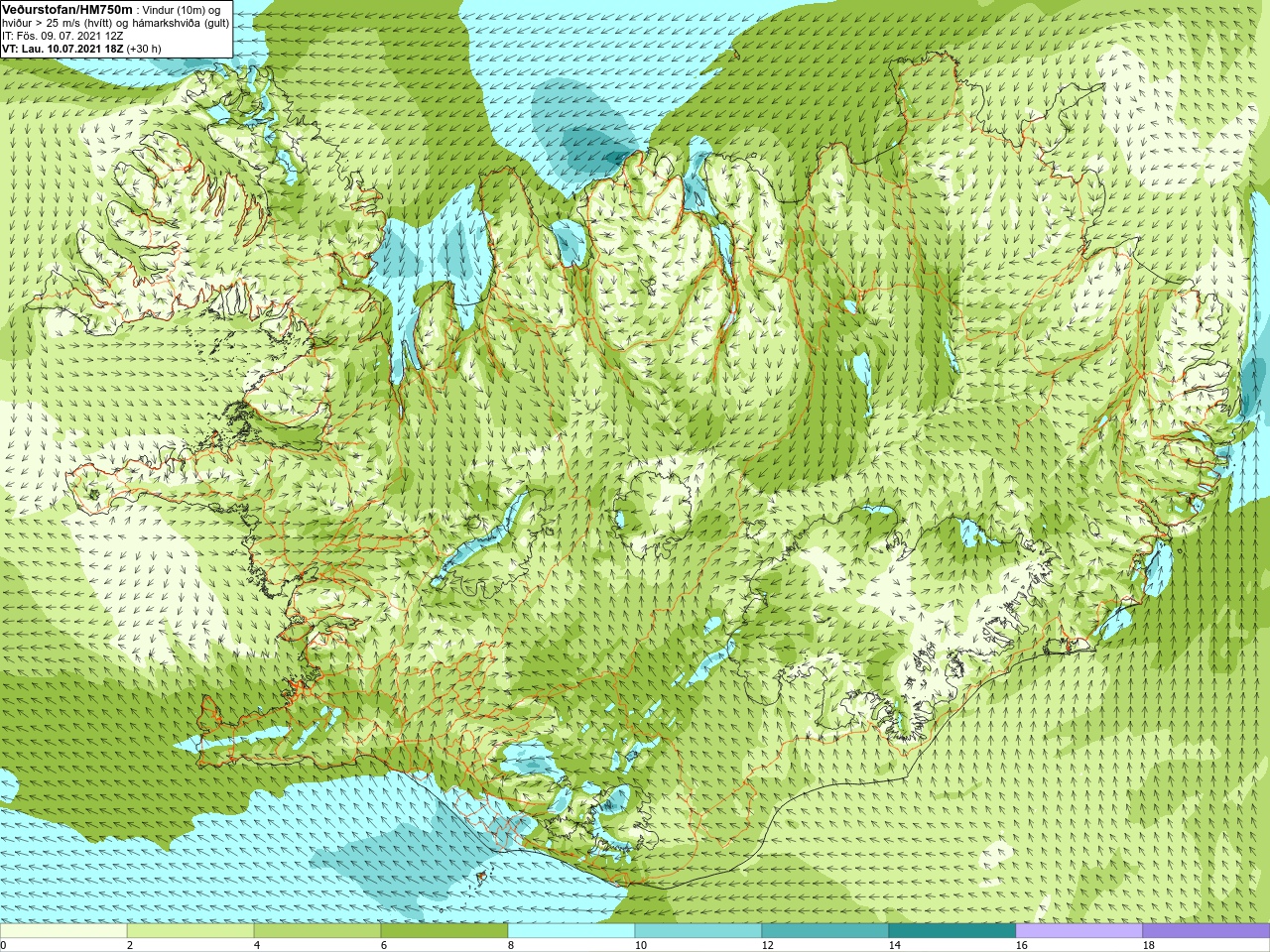
Task: Click the purple swatch above 18 m/s
Action: (1206, 931)
